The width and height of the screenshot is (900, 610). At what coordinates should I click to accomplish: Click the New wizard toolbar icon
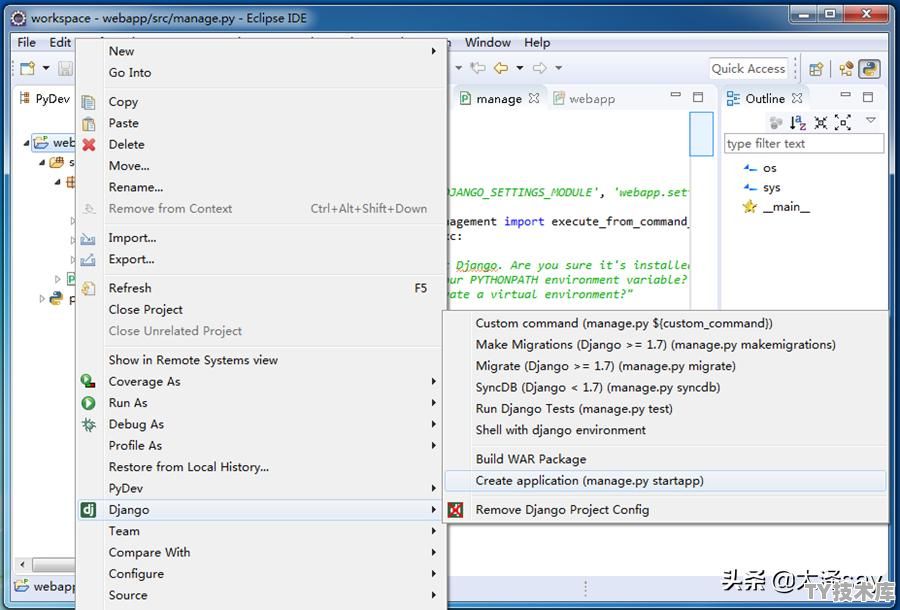[28, 69]
